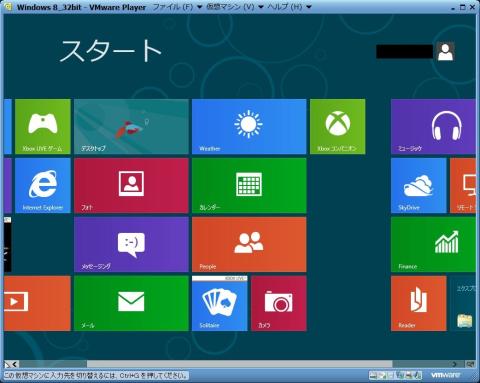Open the ヘルプ (H) menu
480x383 pixels.
coord(289,7)
